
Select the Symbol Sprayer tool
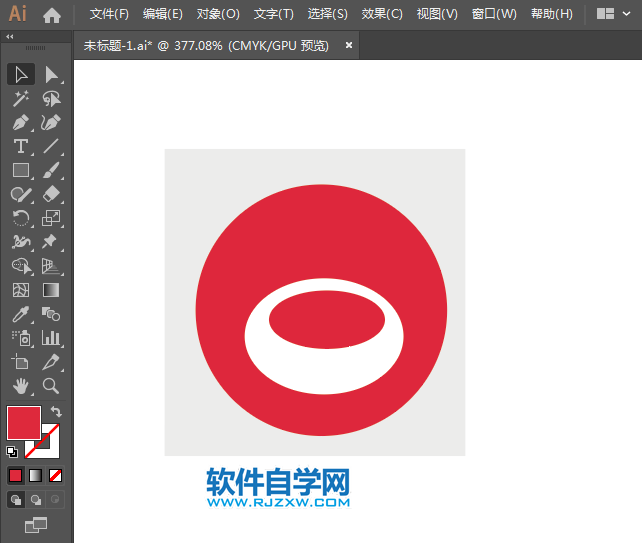pos(21,338)
